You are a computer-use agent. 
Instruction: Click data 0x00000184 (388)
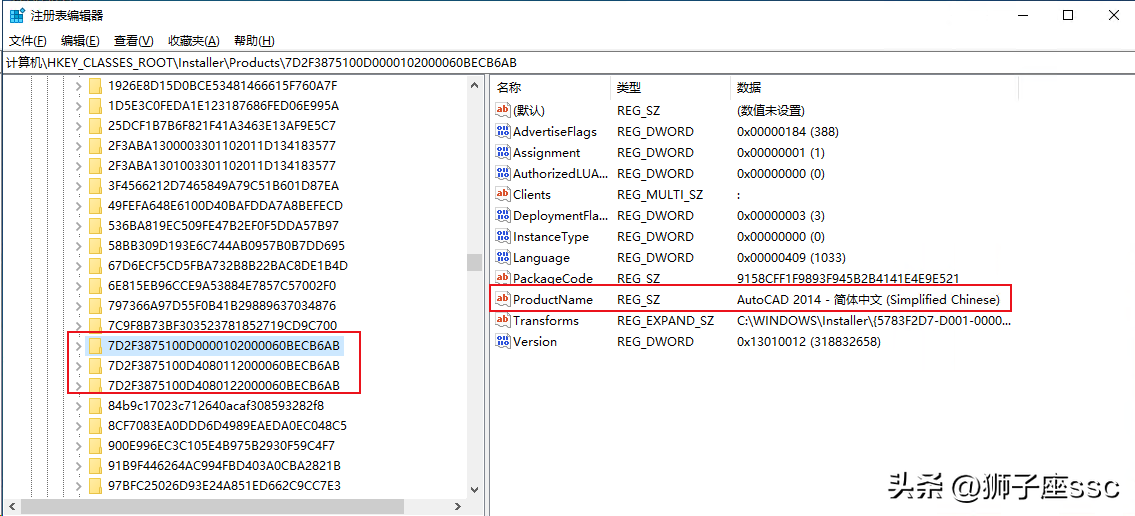coord(788,131)
